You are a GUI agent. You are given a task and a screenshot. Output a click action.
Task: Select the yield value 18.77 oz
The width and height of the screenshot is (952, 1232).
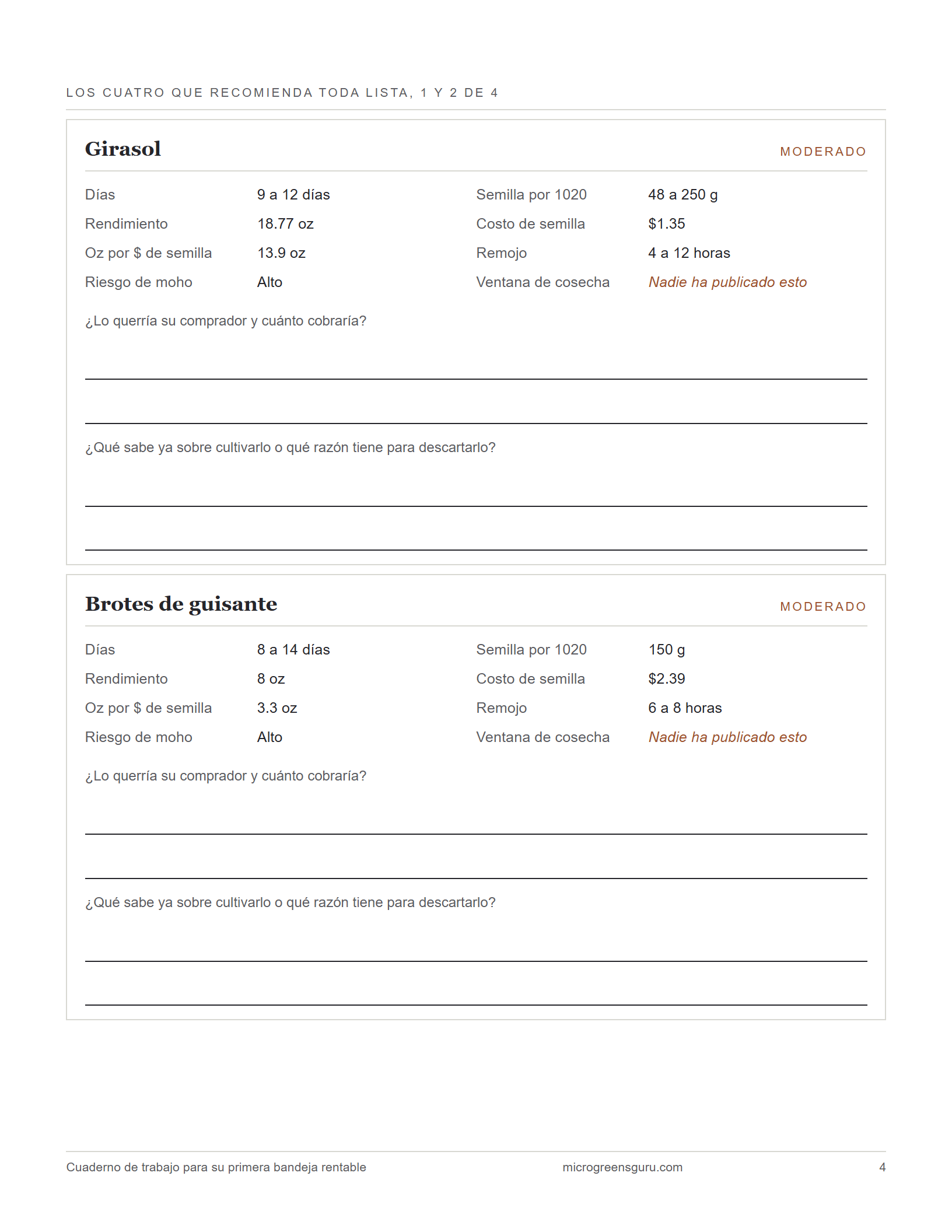(x=285, y=224)
